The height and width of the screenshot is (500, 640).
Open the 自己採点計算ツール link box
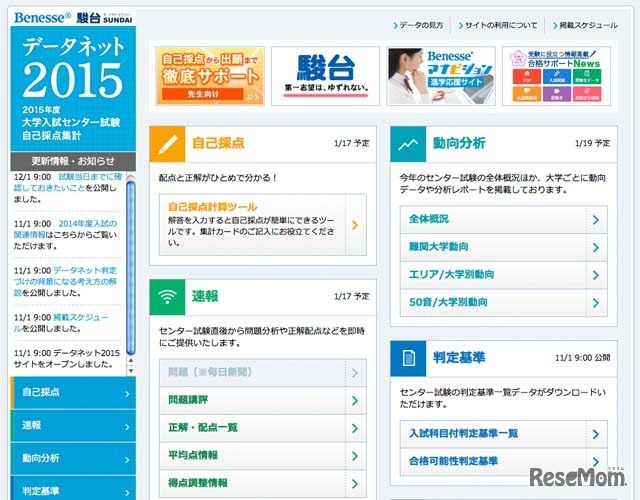(263, 225)
